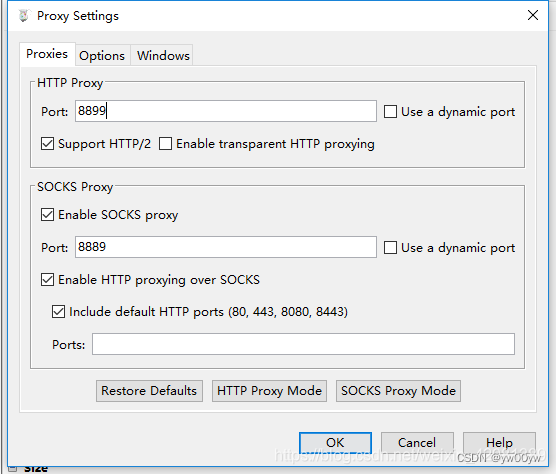Toggle Enable HTTP proxying over SOCKS
This screenshot has height=474, width=556.
(48, 280)
